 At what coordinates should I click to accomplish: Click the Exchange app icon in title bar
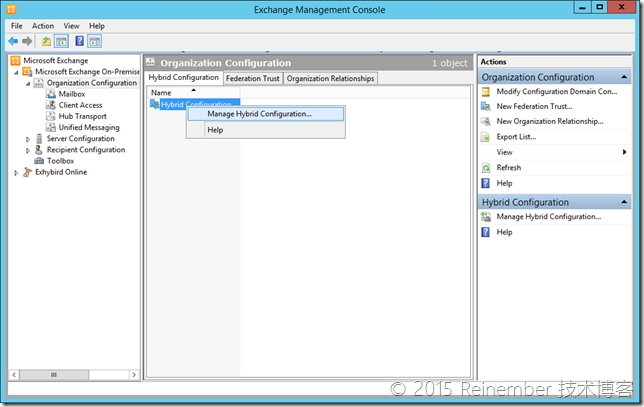click(11, 9)
